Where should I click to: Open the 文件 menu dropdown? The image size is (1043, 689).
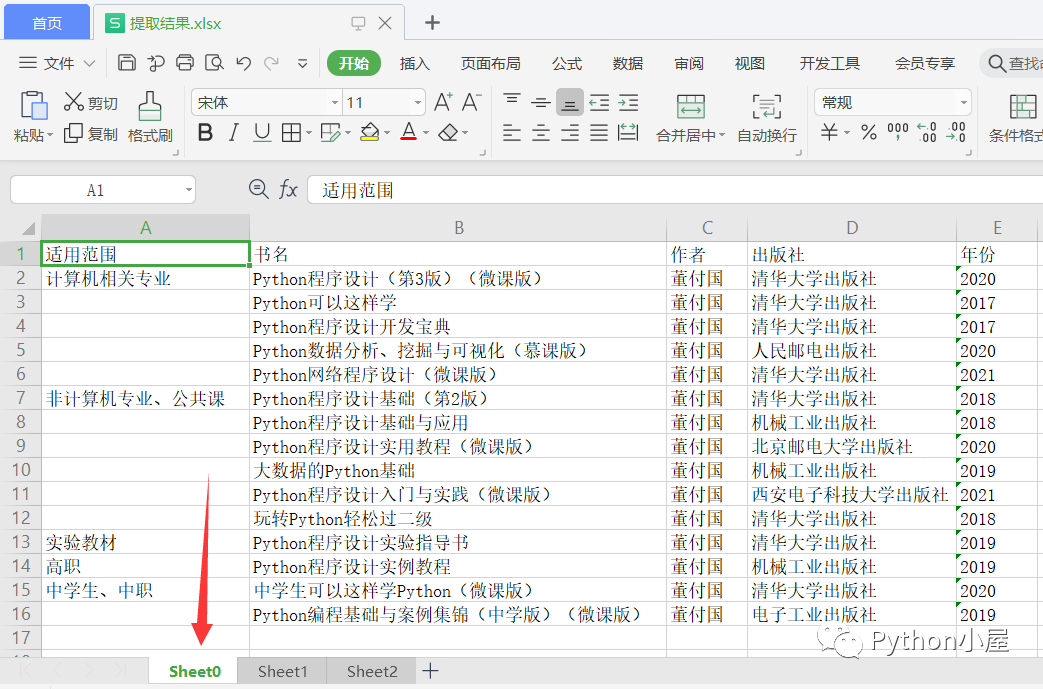tap(57, 63)
